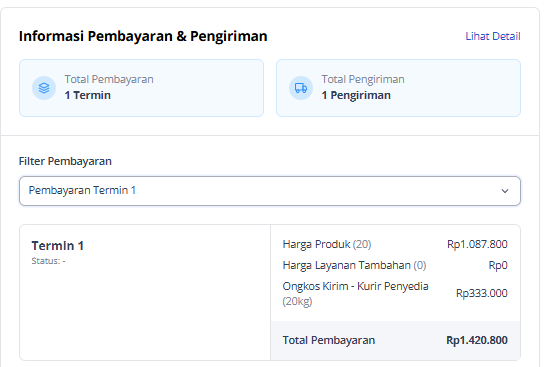Click the Termin 1 heading
Image resolution: width=544 pixels, height=367 pixels.
pos(58,246)
